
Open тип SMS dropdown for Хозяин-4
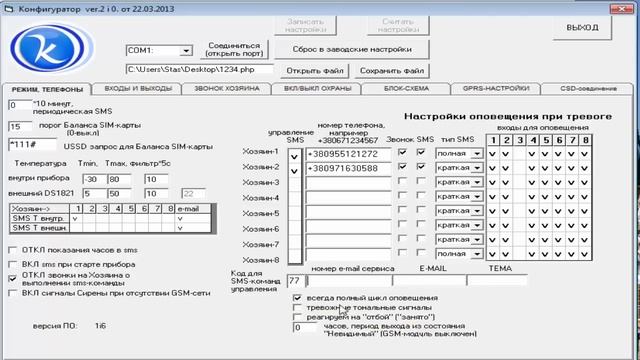[476, 197]
